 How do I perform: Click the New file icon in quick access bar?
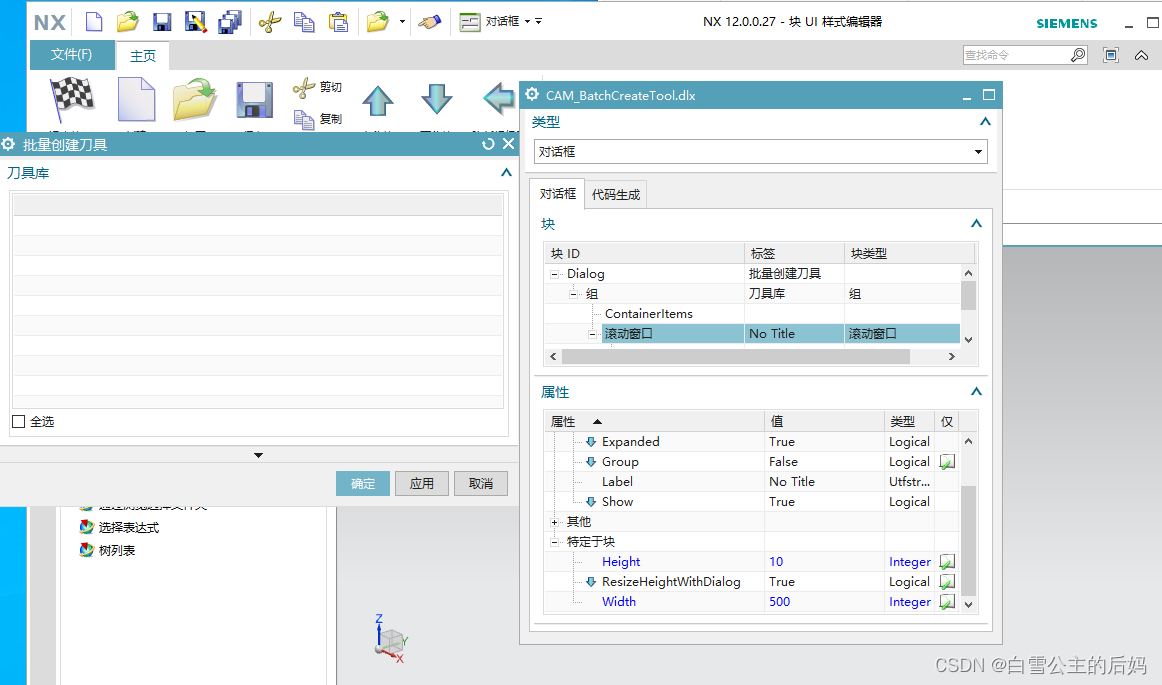[94, 21]
